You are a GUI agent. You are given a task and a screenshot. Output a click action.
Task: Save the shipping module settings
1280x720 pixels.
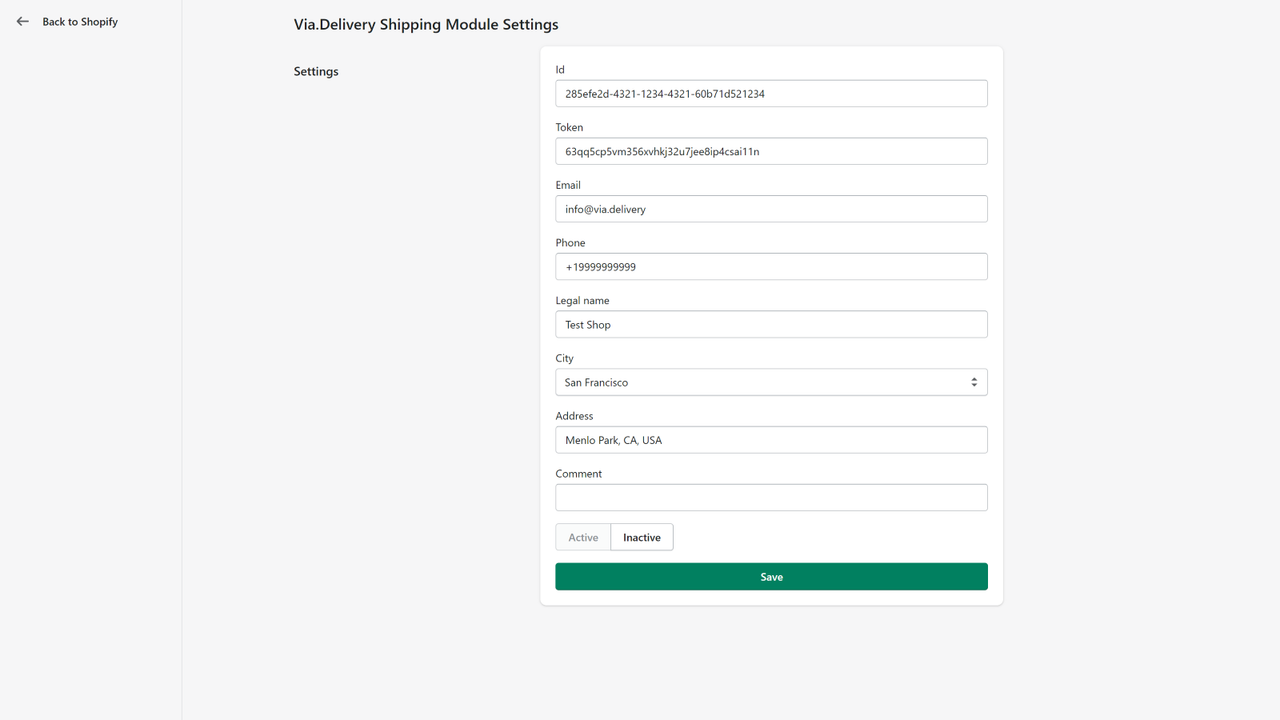[x=771, y=576]
